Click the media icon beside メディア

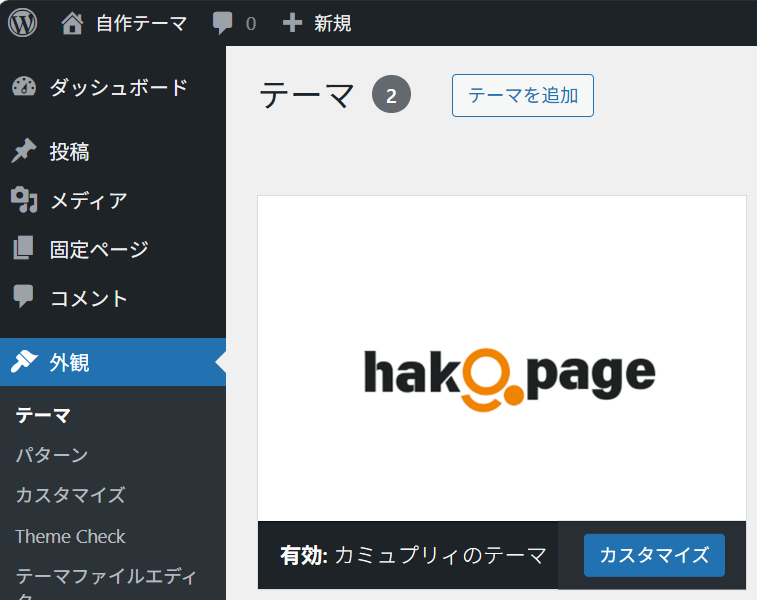click(24, 199)
